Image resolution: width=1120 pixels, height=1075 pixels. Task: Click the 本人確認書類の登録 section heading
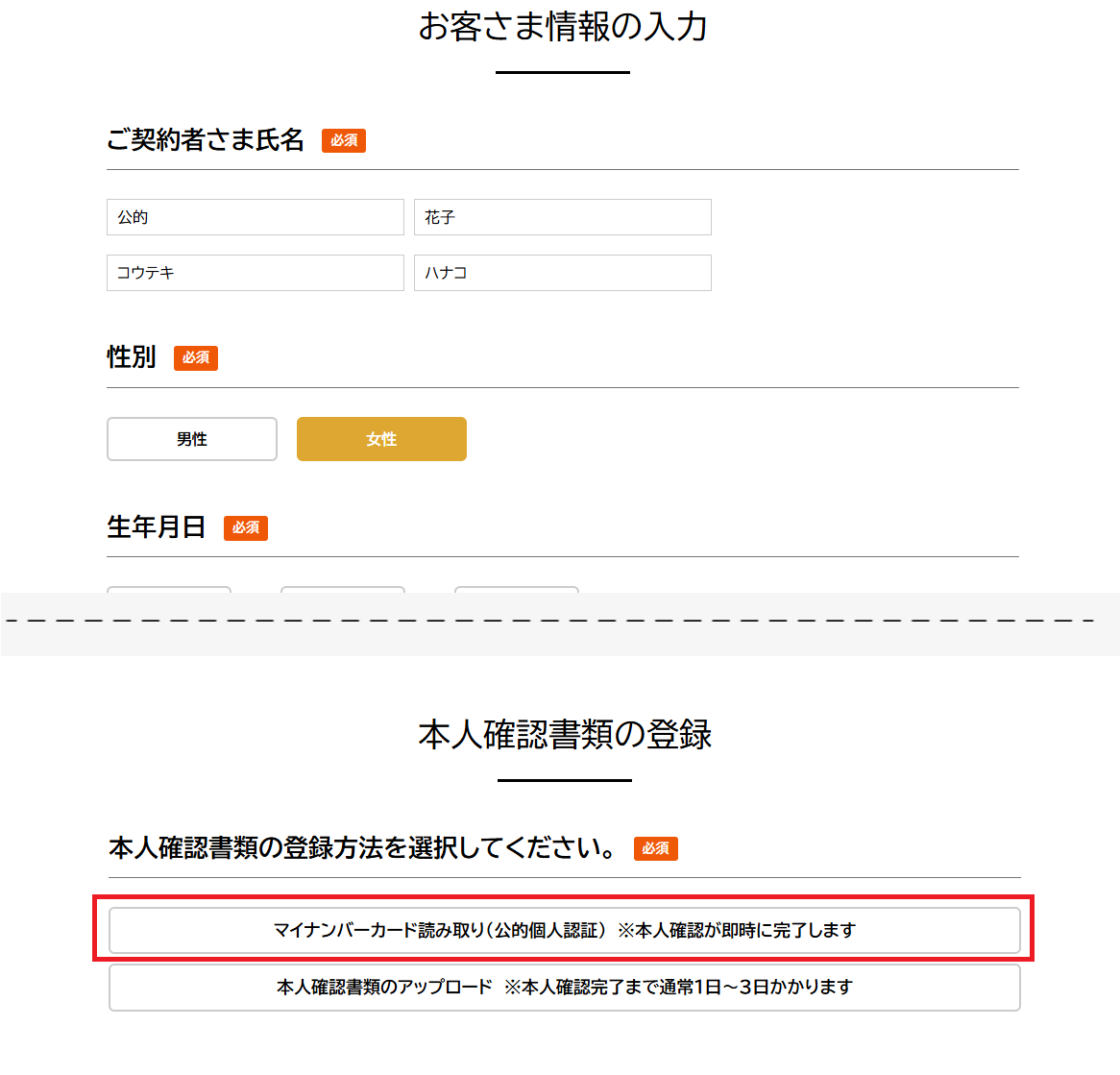565,735
